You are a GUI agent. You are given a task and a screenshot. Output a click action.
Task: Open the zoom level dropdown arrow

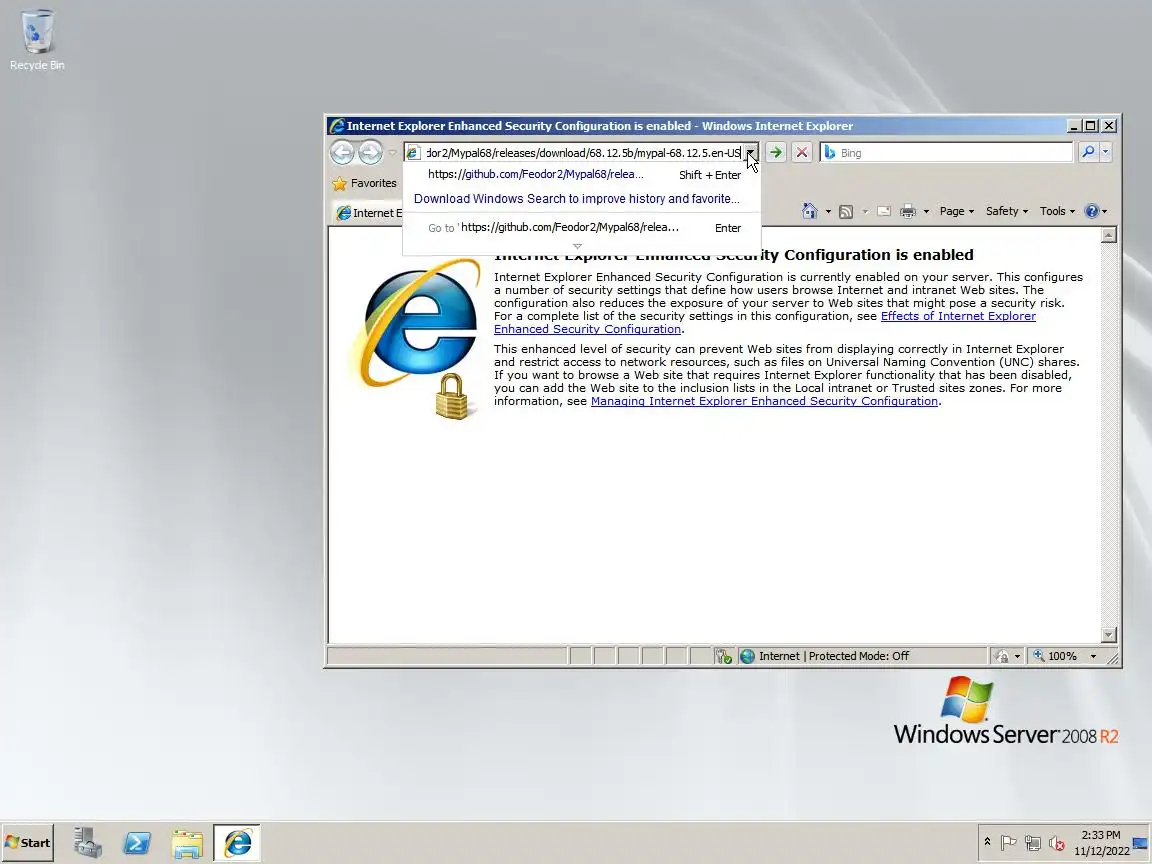point(1093,656)
